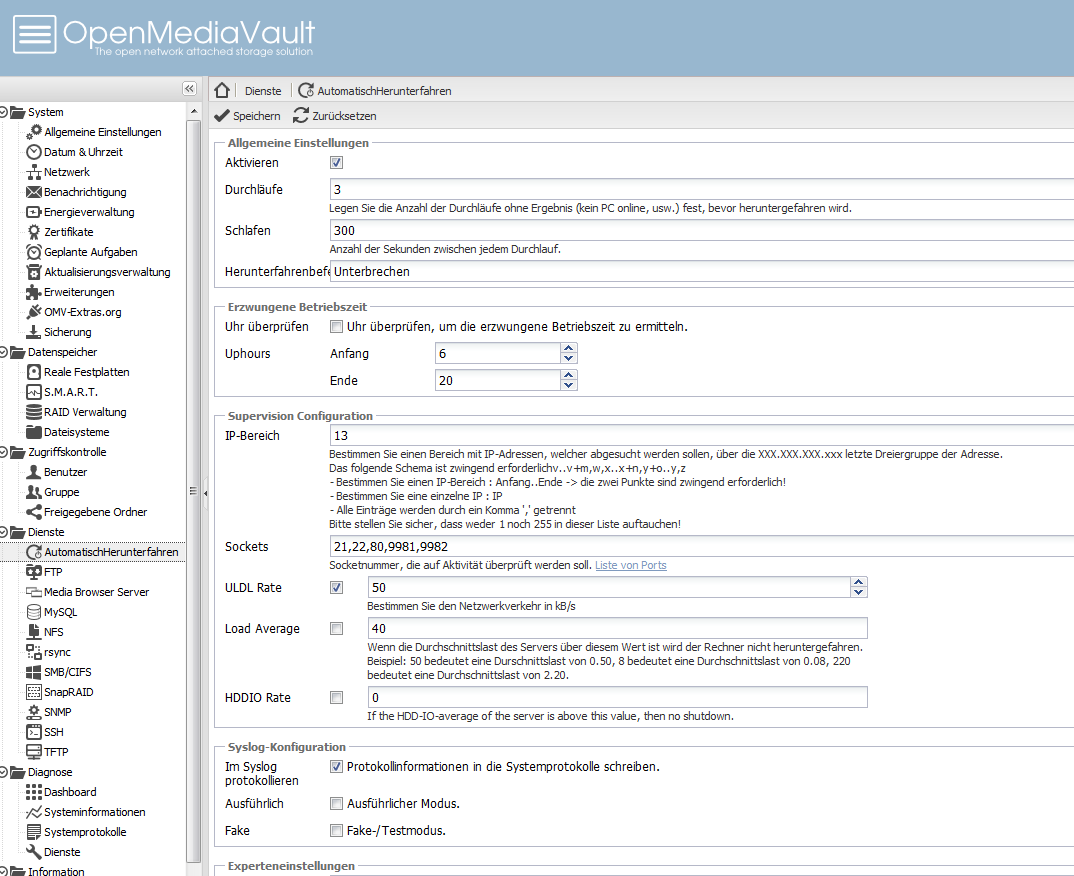
Task: Collapse the Diagnose tree folder
Action: pos(3,772)
